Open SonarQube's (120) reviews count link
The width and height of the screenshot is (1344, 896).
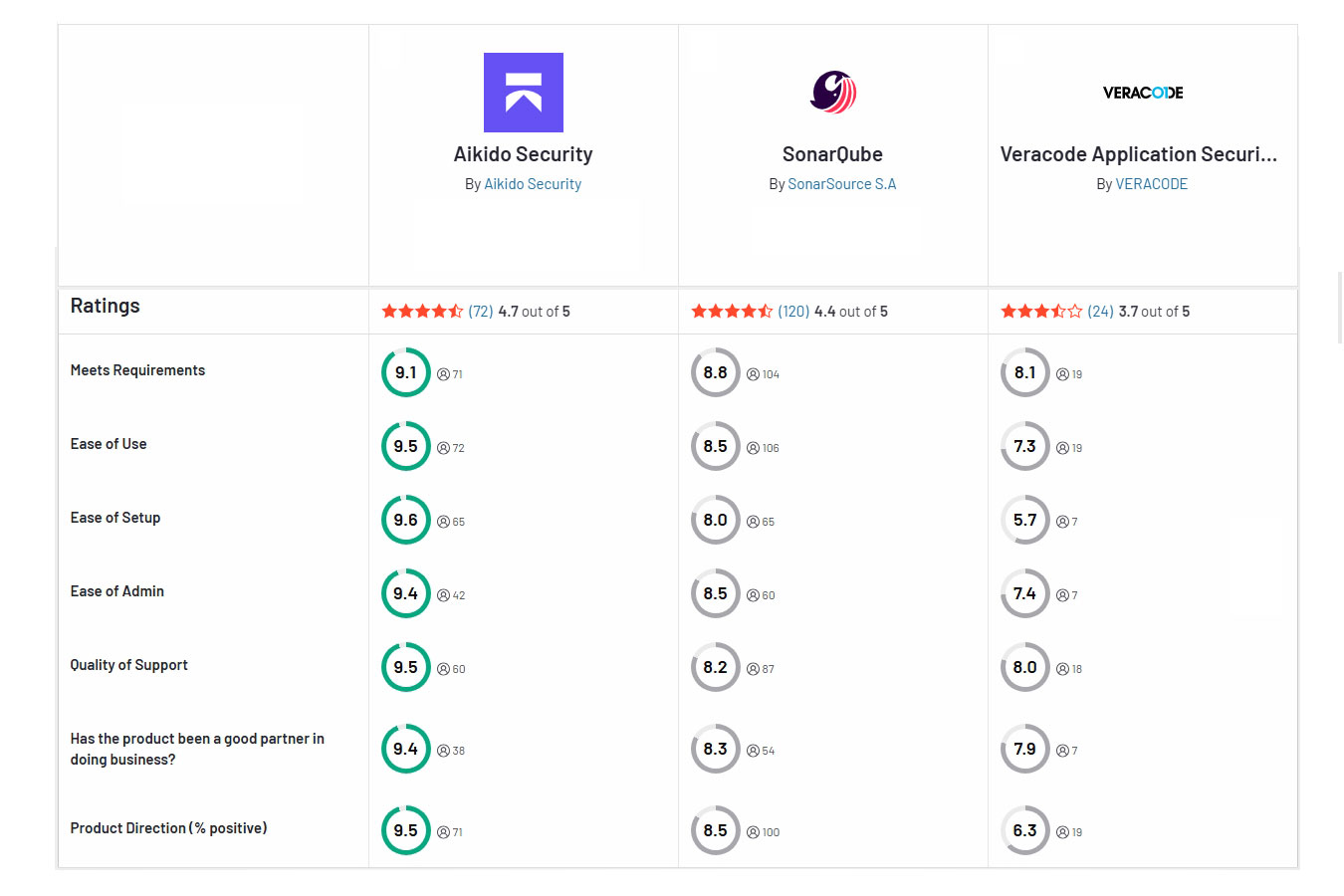793,312
